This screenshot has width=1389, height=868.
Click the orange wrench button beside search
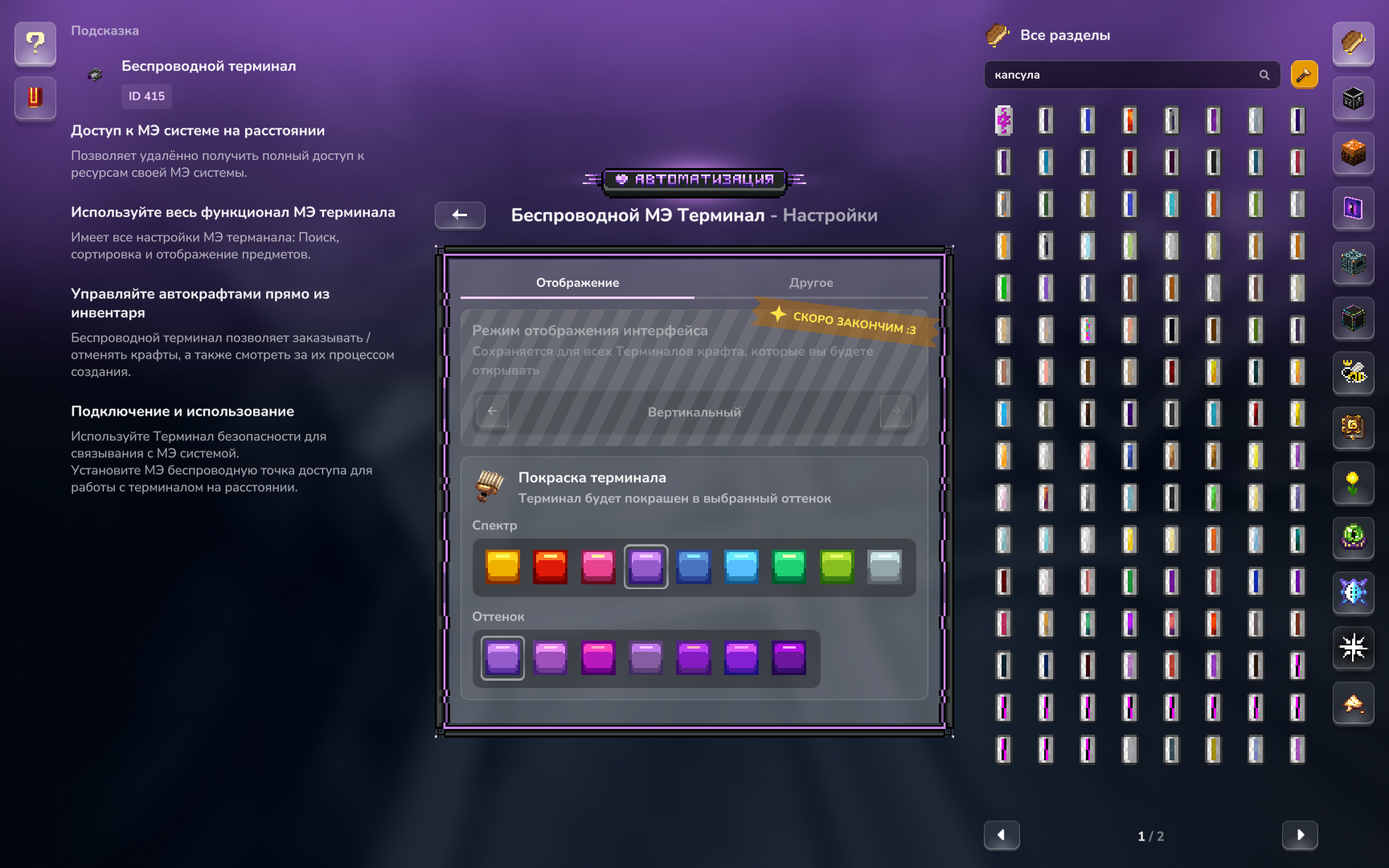coord(1304,75)
